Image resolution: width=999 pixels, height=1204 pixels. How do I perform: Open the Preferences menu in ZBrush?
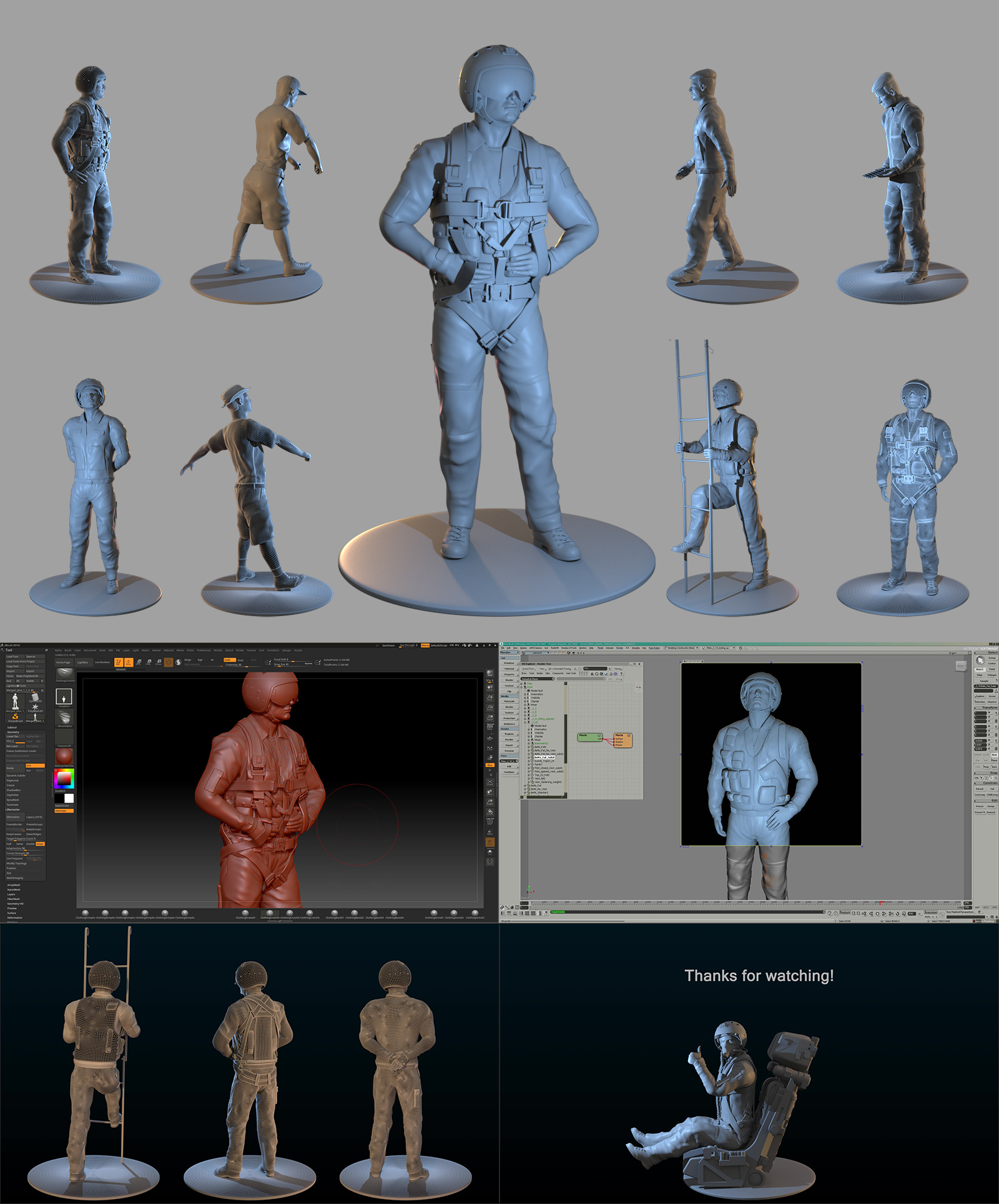pos(204,650)
